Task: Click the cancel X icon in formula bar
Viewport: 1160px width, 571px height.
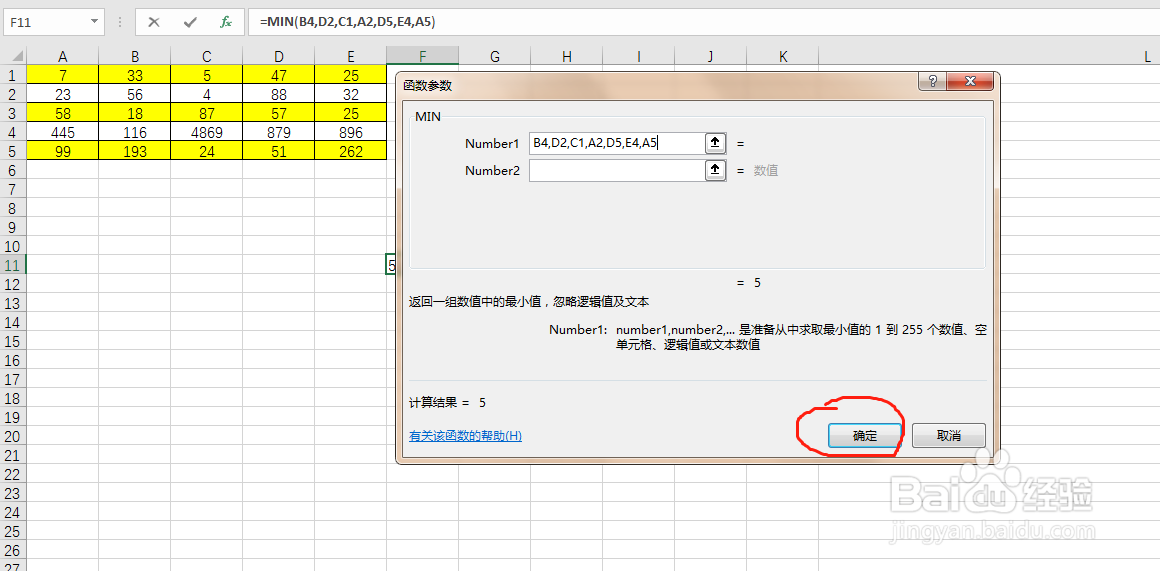Action: 154,22
